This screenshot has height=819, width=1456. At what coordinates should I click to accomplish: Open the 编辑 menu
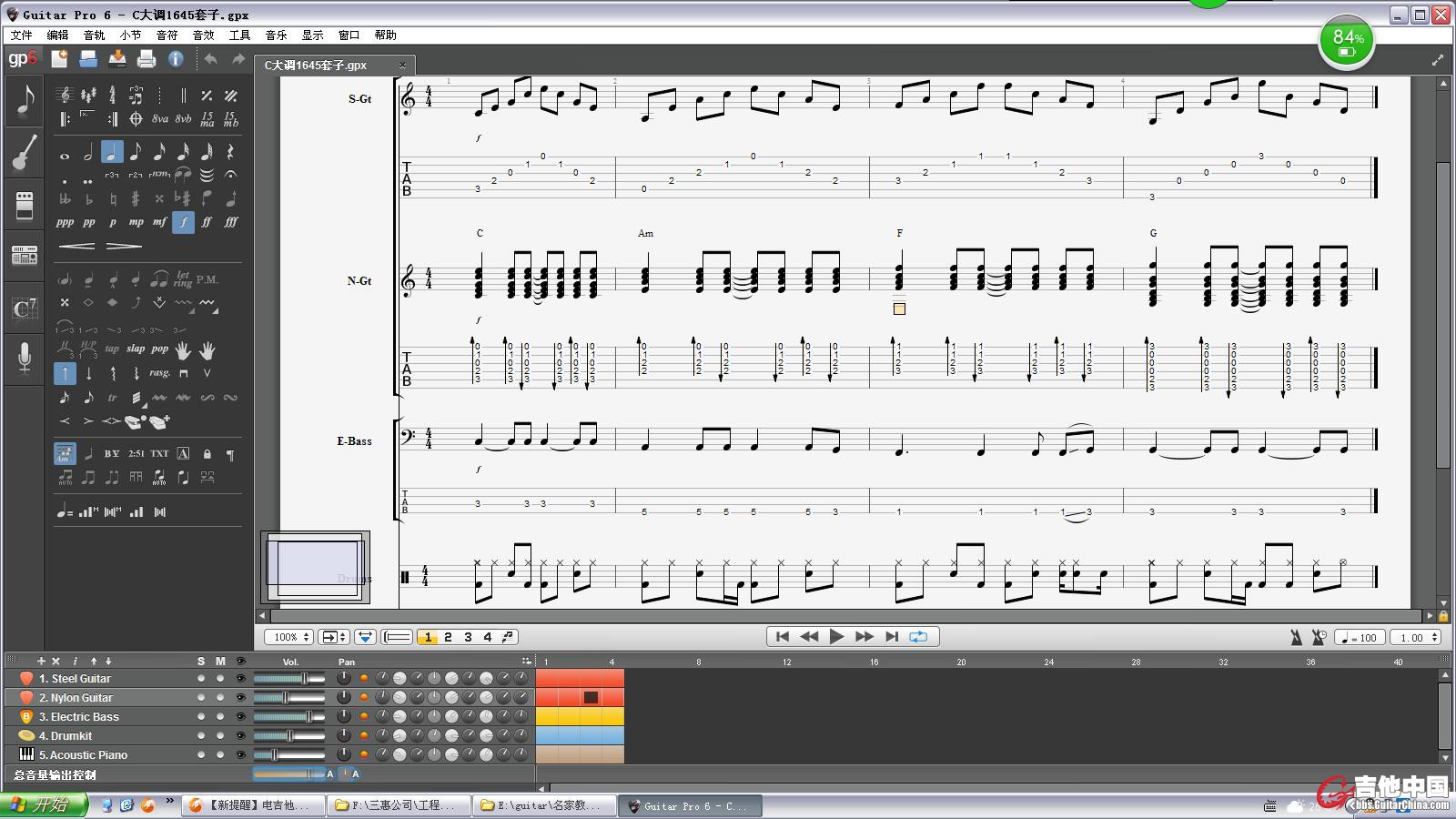pyautogui.click(x=58, y=35)
